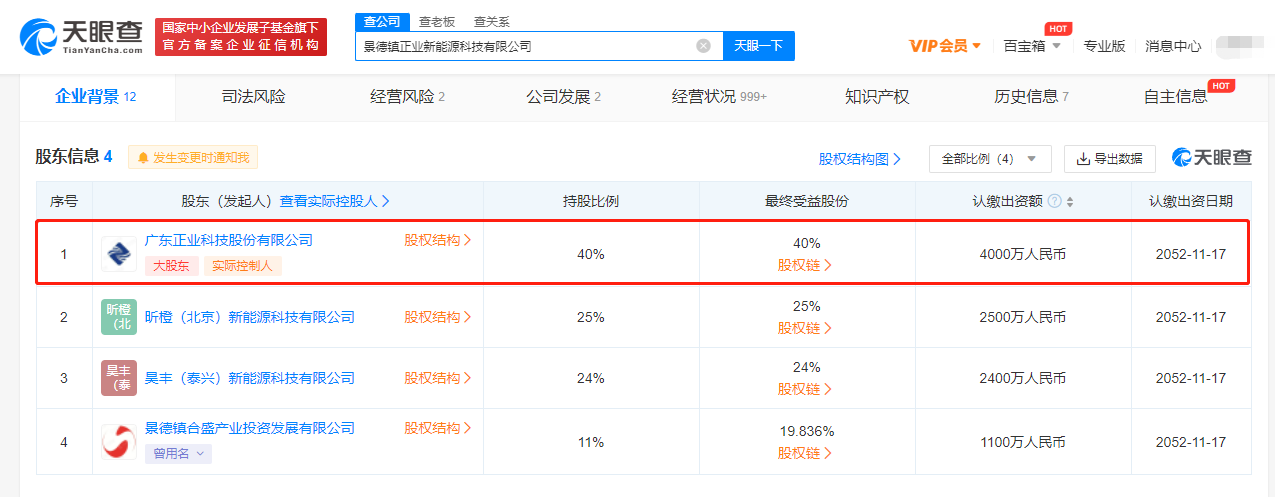Open the 消息中心 link
1275x497 pixels.
tap(1173, 46)
